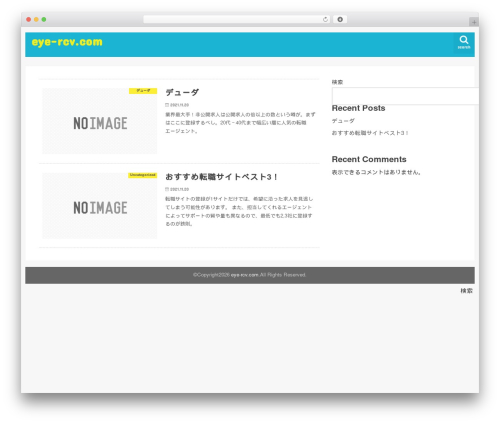The height and width of the screenshot is (423, 500).
Task: Open eye-rcv.com link in footer copyright
Action: tap(245, 275)
